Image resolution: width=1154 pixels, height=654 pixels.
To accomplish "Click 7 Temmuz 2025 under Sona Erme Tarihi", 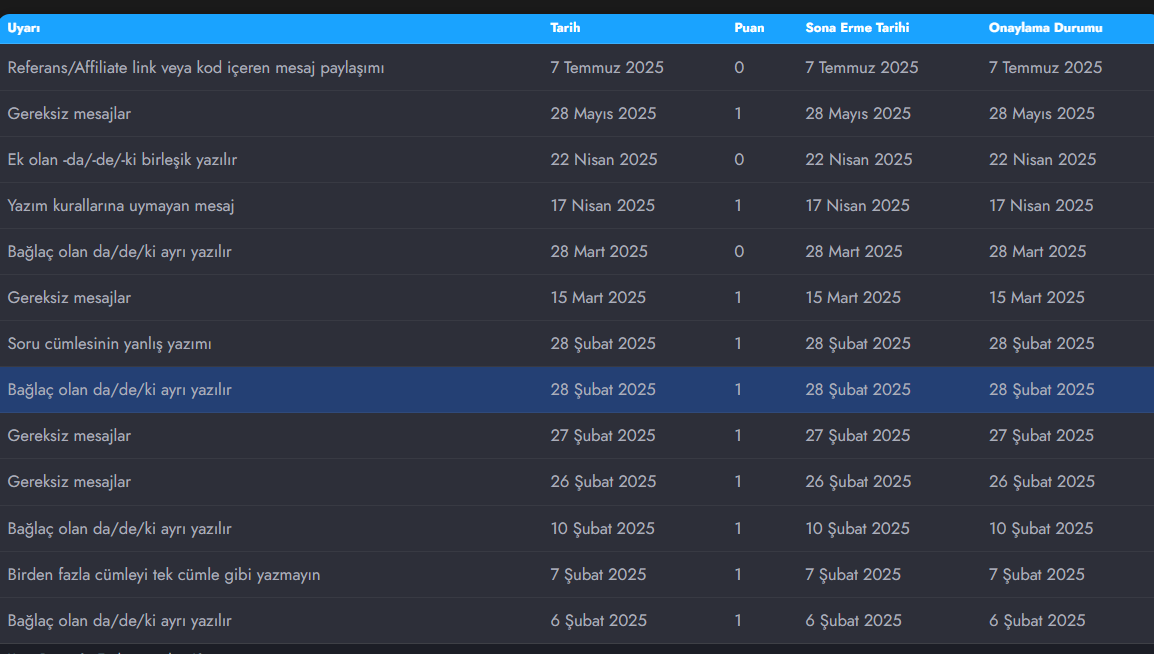I will pyautogui.click(x=862, y=68).
